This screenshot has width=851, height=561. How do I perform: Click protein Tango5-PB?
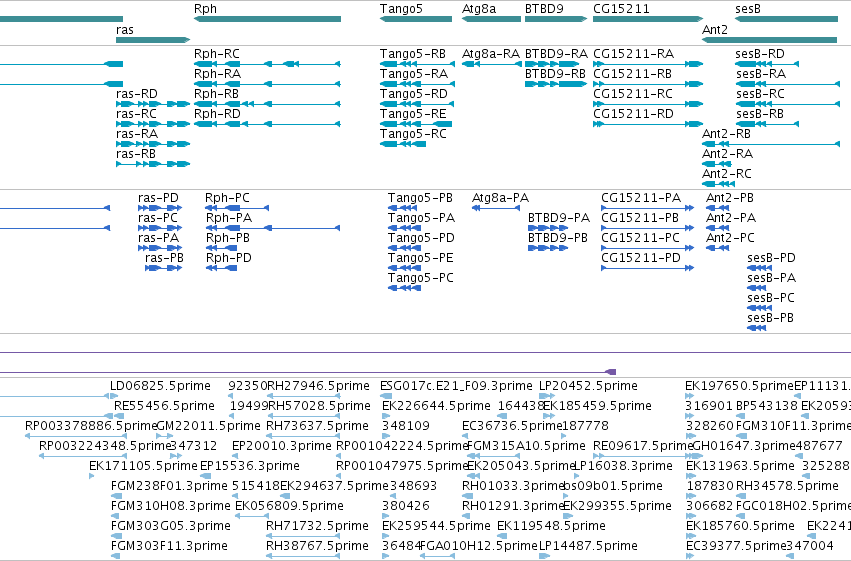pyautogui.click(x=420, y=198)
